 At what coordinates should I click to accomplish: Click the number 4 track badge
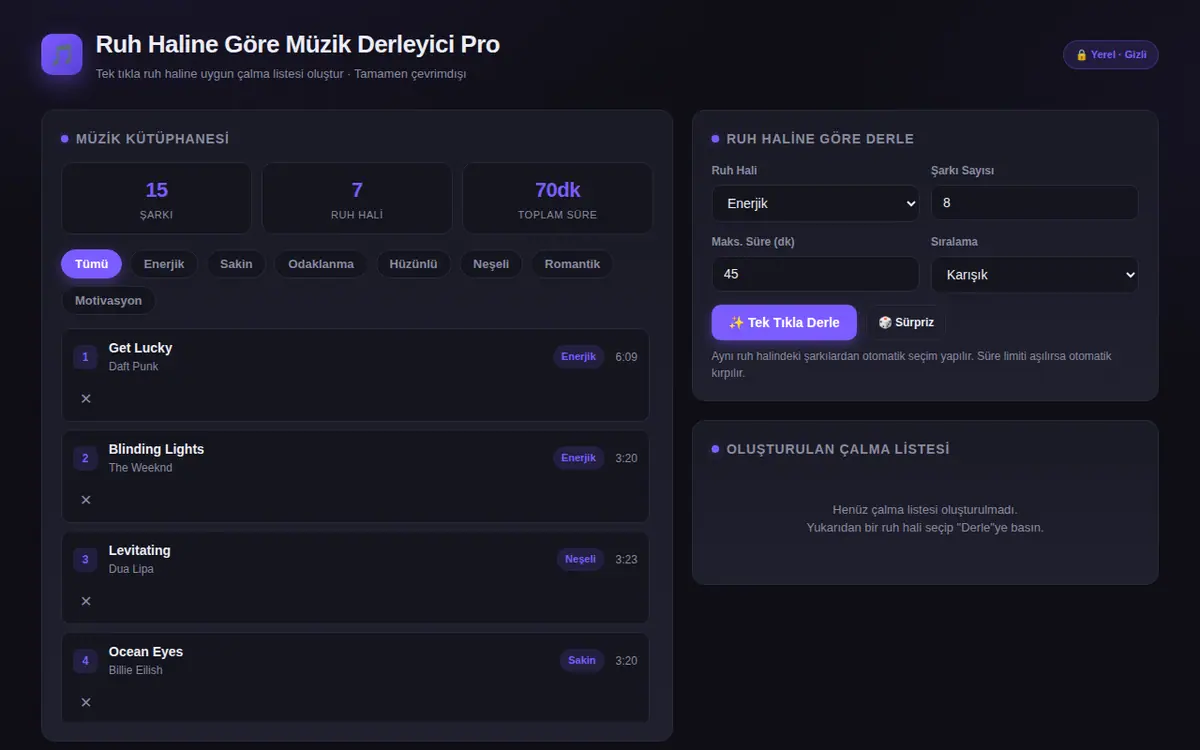tap(85, 660)
